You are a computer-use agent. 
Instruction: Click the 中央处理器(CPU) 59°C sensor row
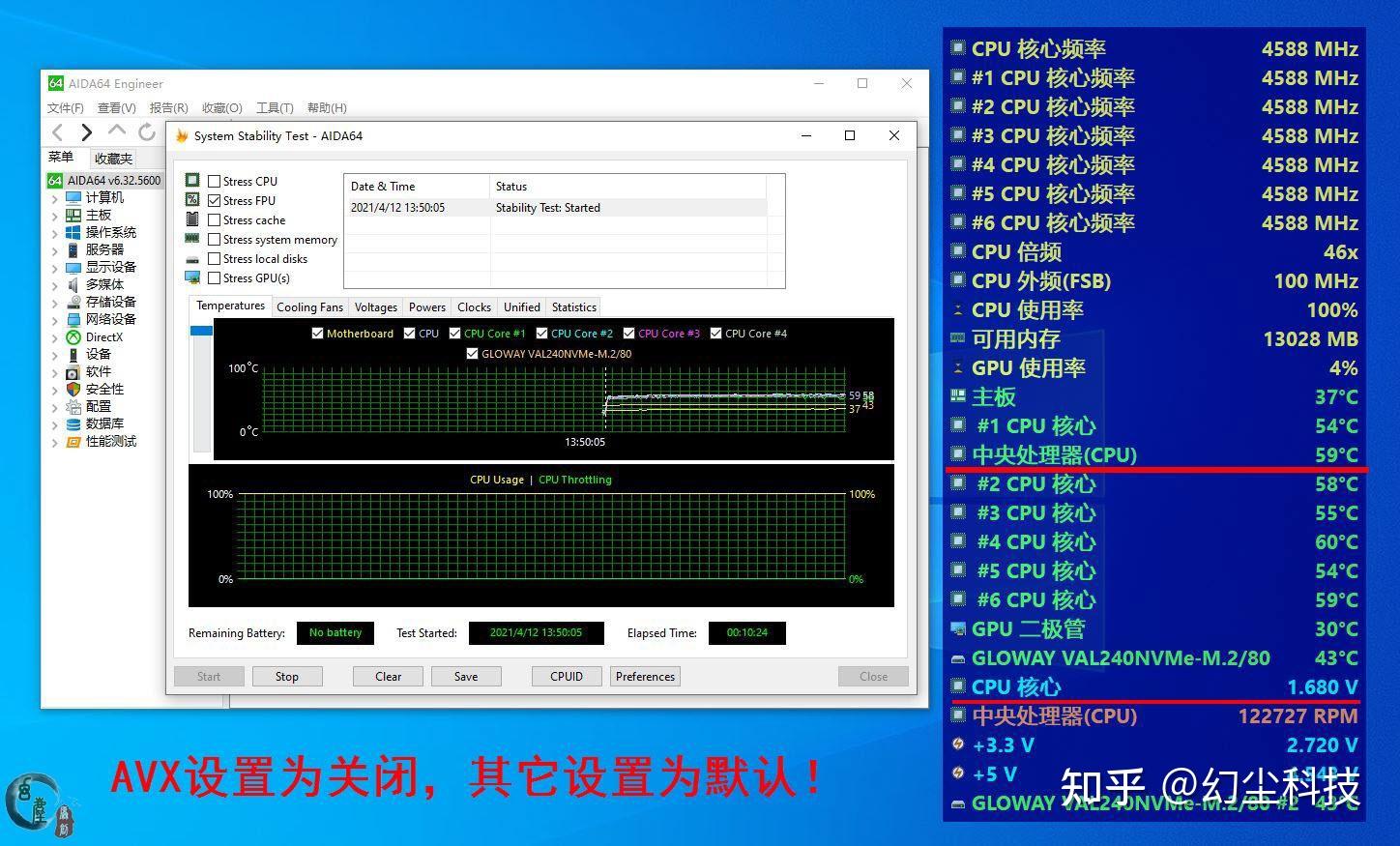pos(1154,455)
